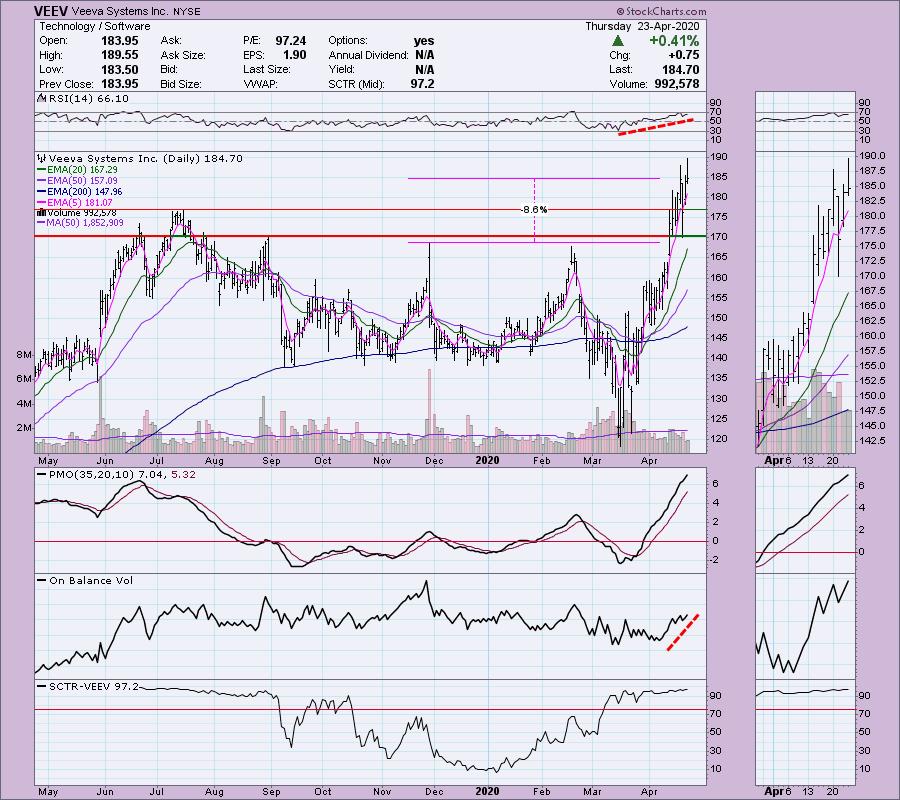Select the Prev Close value 183.95
Image resolution: width=900 pixels, height=800 pixels.
119,84
